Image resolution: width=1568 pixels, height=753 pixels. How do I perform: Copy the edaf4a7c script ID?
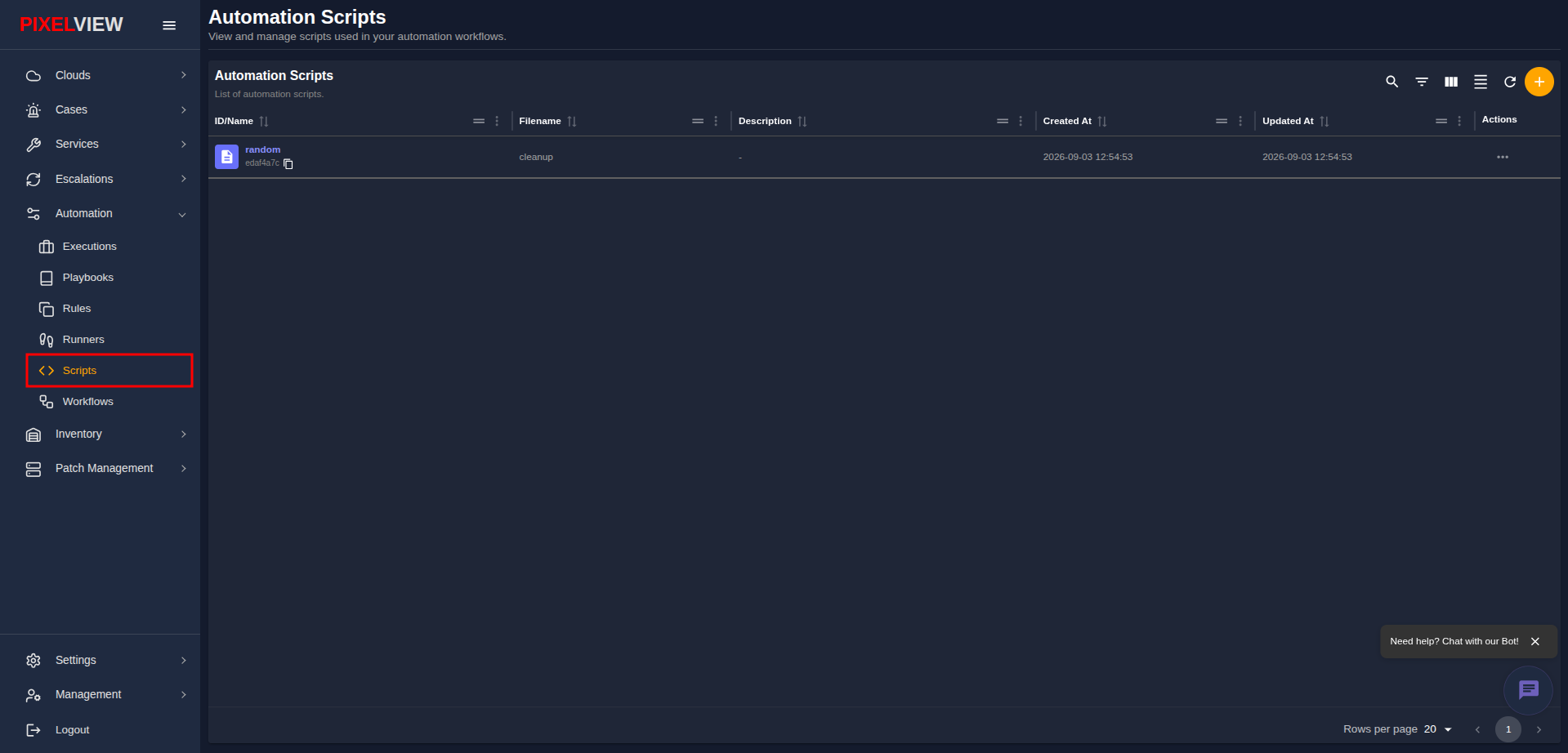click(288, 164)
